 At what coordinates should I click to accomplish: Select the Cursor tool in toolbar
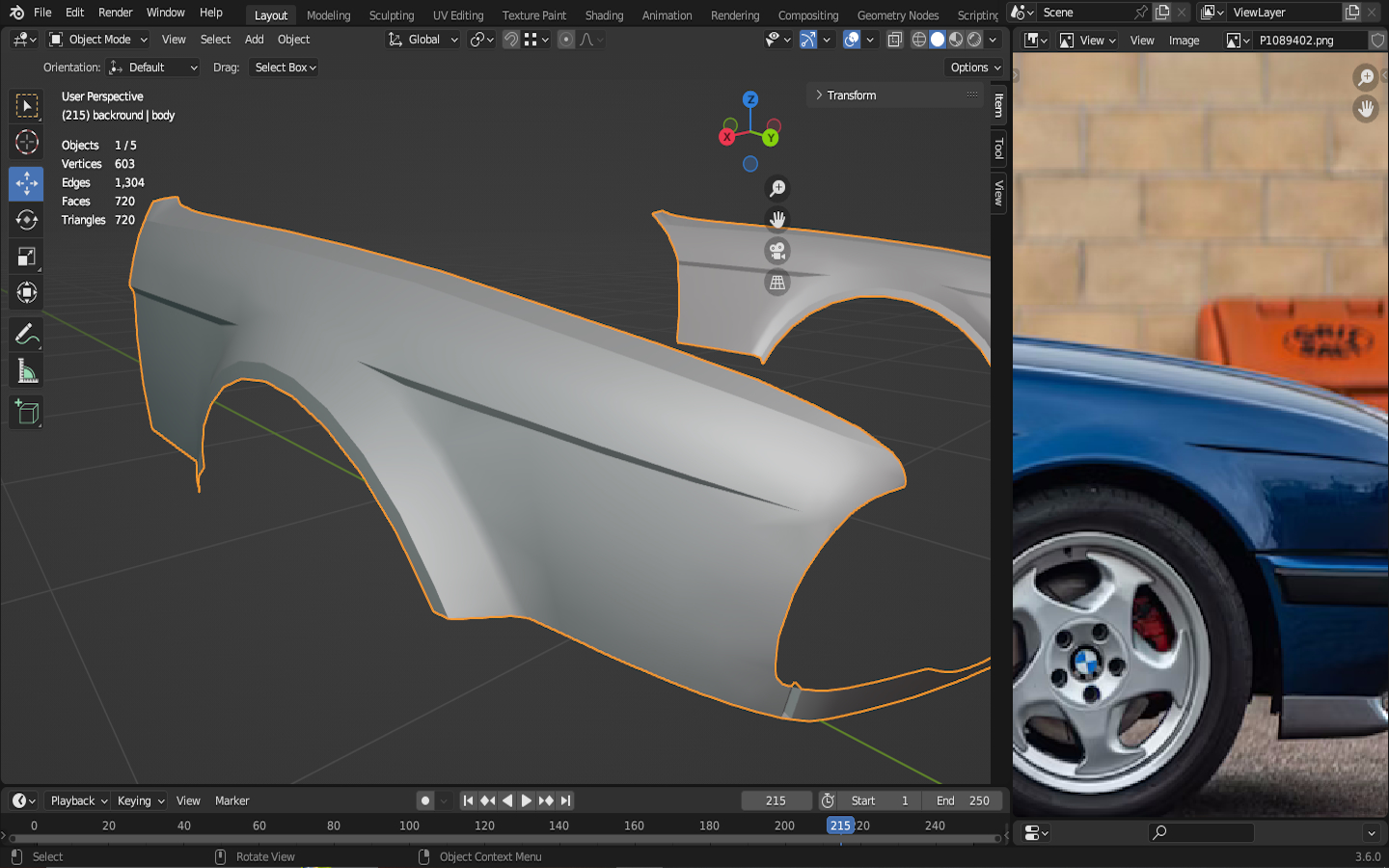26,143
